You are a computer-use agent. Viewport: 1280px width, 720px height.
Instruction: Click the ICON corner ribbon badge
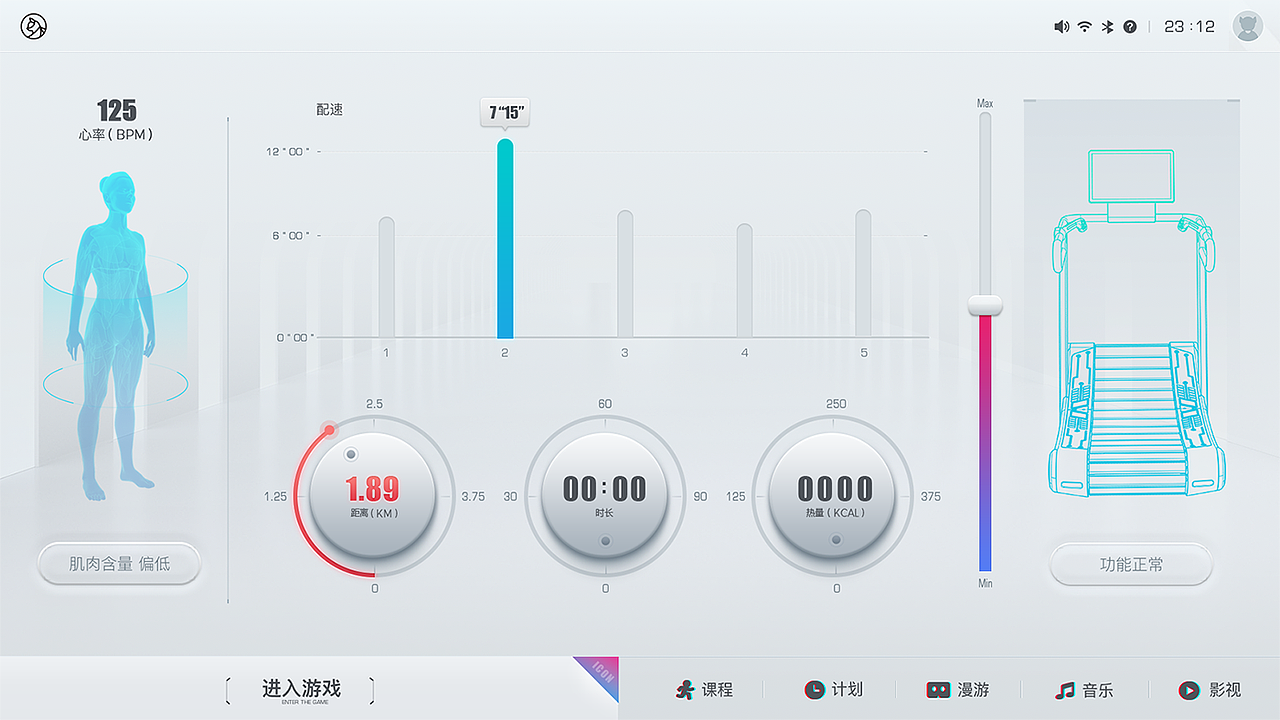tap(602, 672)
